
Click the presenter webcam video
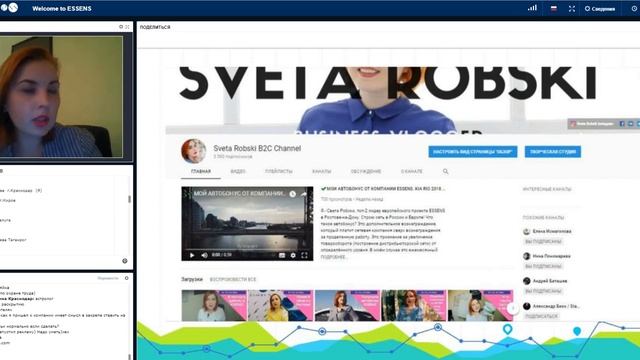[x=61, y=97]
